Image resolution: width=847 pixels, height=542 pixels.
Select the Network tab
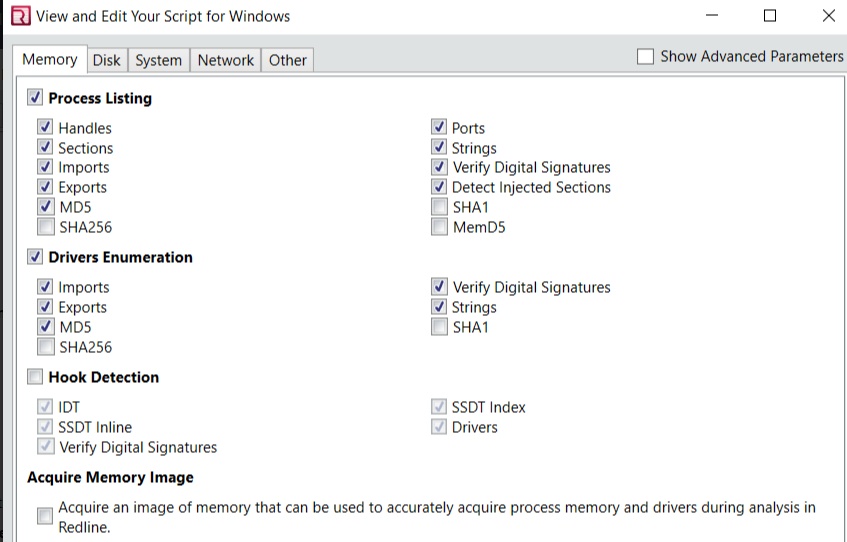[225, 60]
